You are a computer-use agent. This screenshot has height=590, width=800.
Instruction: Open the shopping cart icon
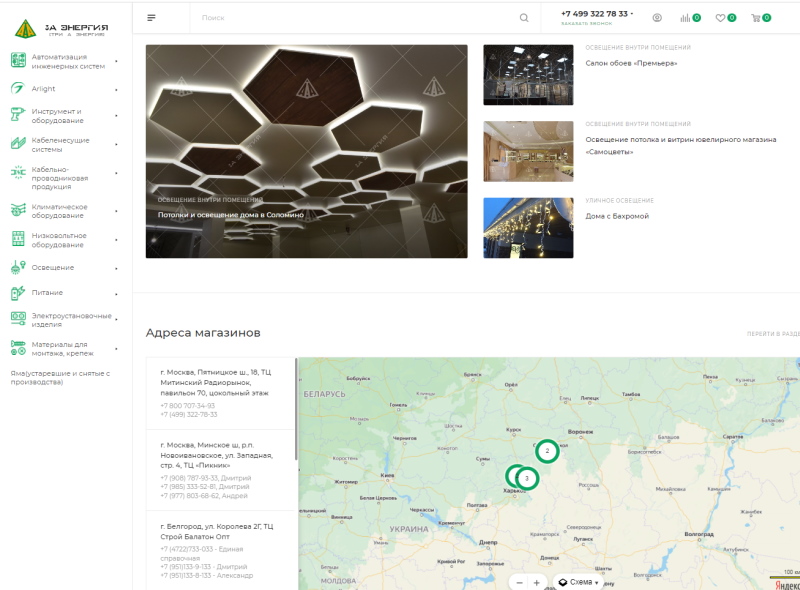tap(756, 18)
